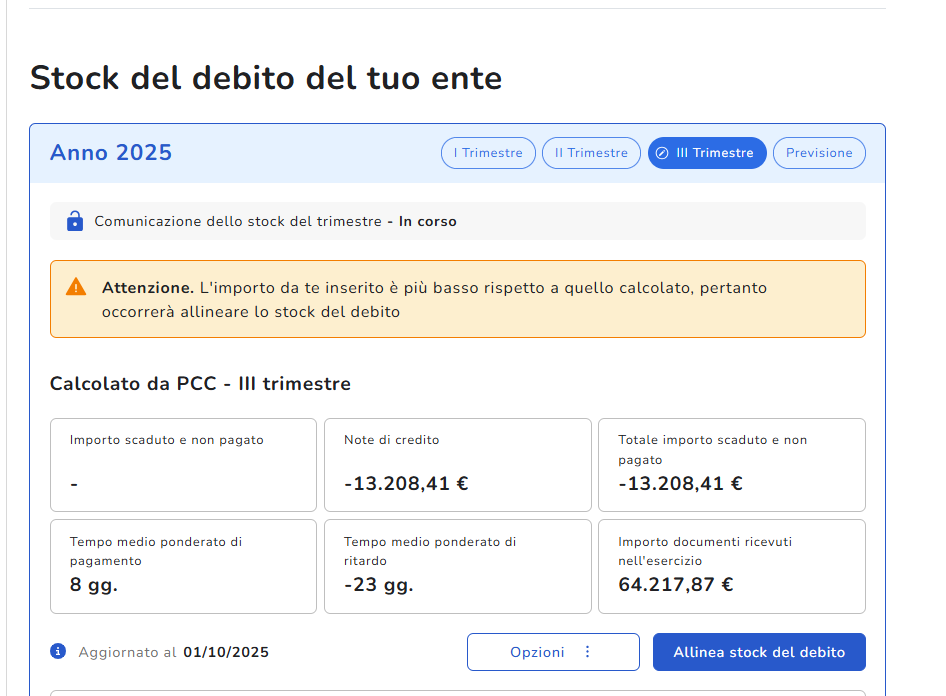Click the Tempo medio ponderato di pagamento card
946x696 pixels.
pos(183,566)
